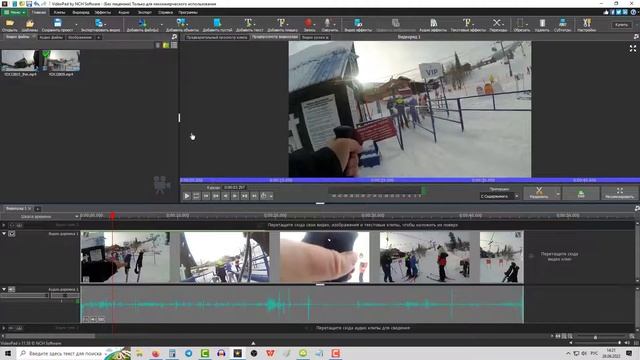Viewport: 640px width, 360px height.
Task: Click the Buy button
Action: pyautogui.click(x=621, y=24)
